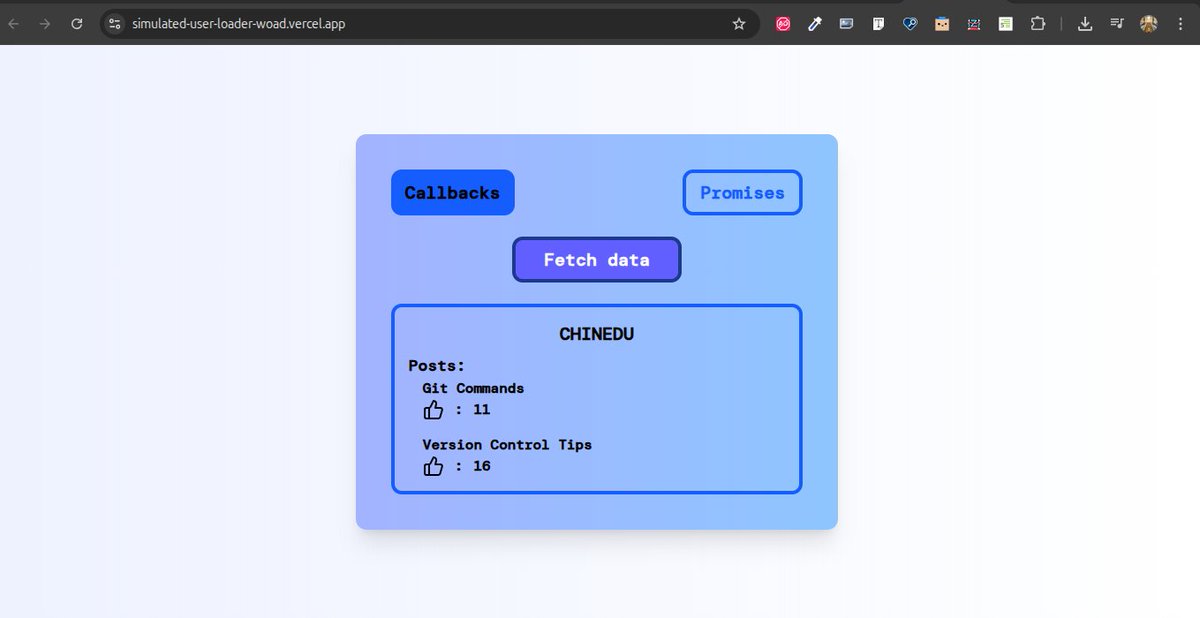Open the green sheet extension icon

point(1006,24)
